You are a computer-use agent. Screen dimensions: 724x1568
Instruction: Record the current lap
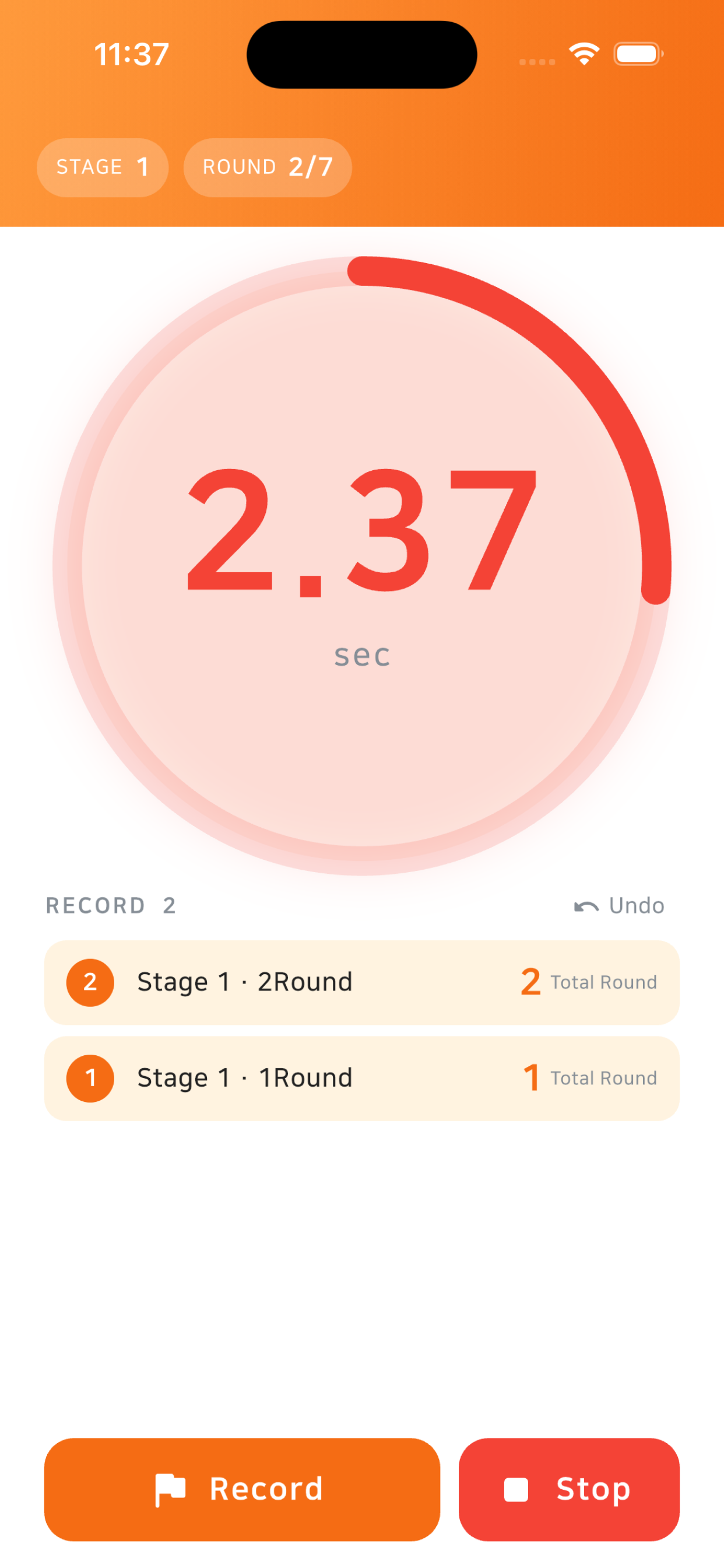(242, 1489)
